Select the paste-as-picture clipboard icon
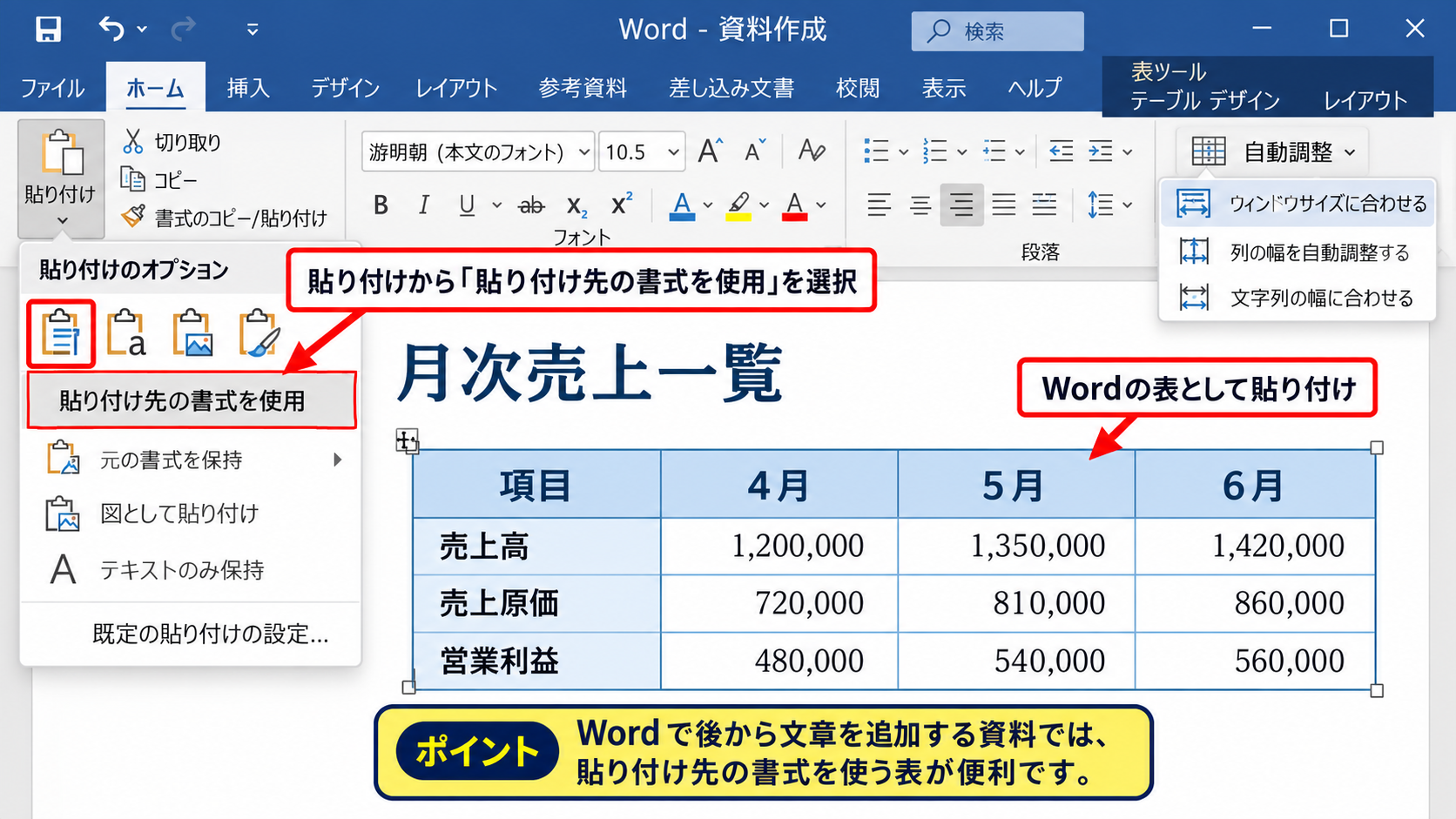The width and height of the screenshot is (1456, 819). click(x=192, y=333)
